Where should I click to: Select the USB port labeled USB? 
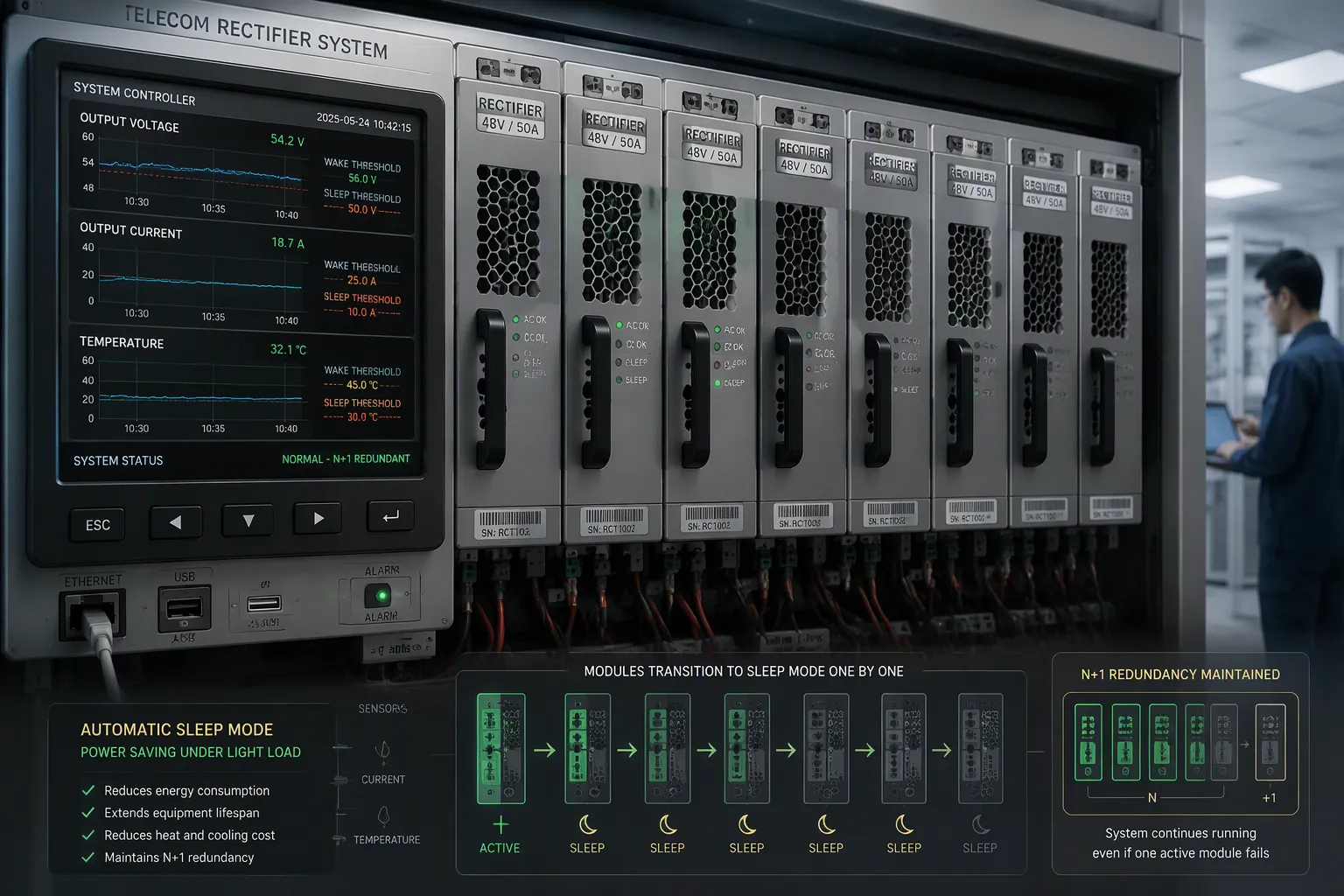(184, 608)
